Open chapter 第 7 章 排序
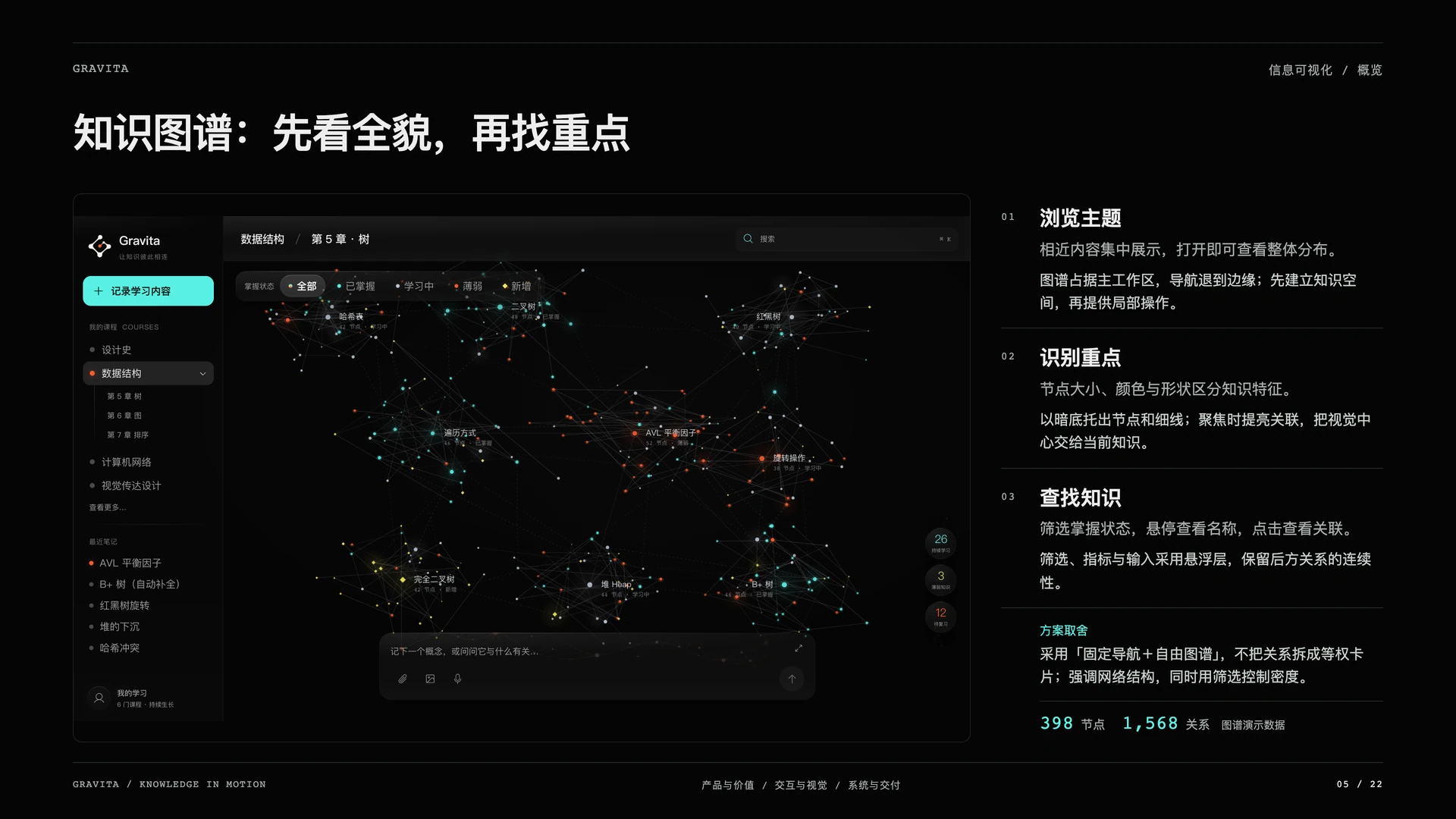Screen dimensions: 1456x819 tap(127, 435)
